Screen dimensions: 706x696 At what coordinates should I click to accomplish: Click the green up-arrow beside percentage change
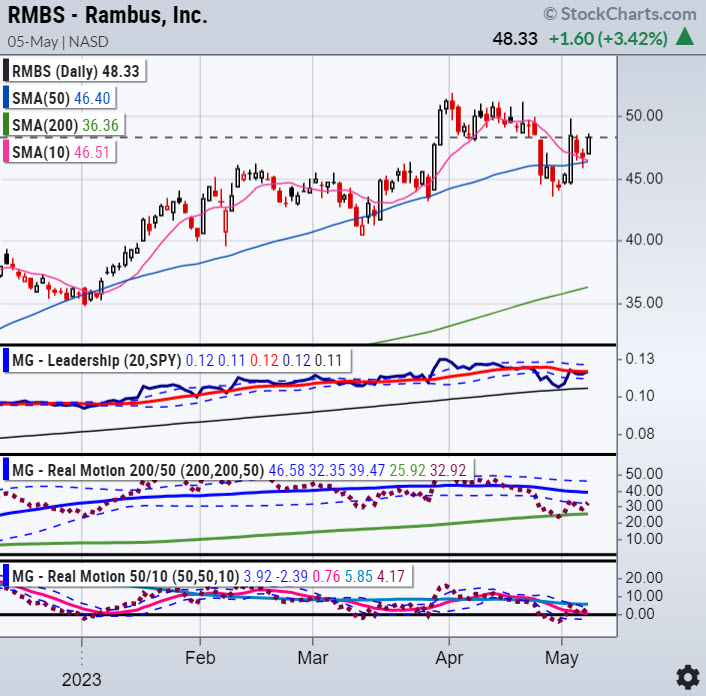(685, 37)
